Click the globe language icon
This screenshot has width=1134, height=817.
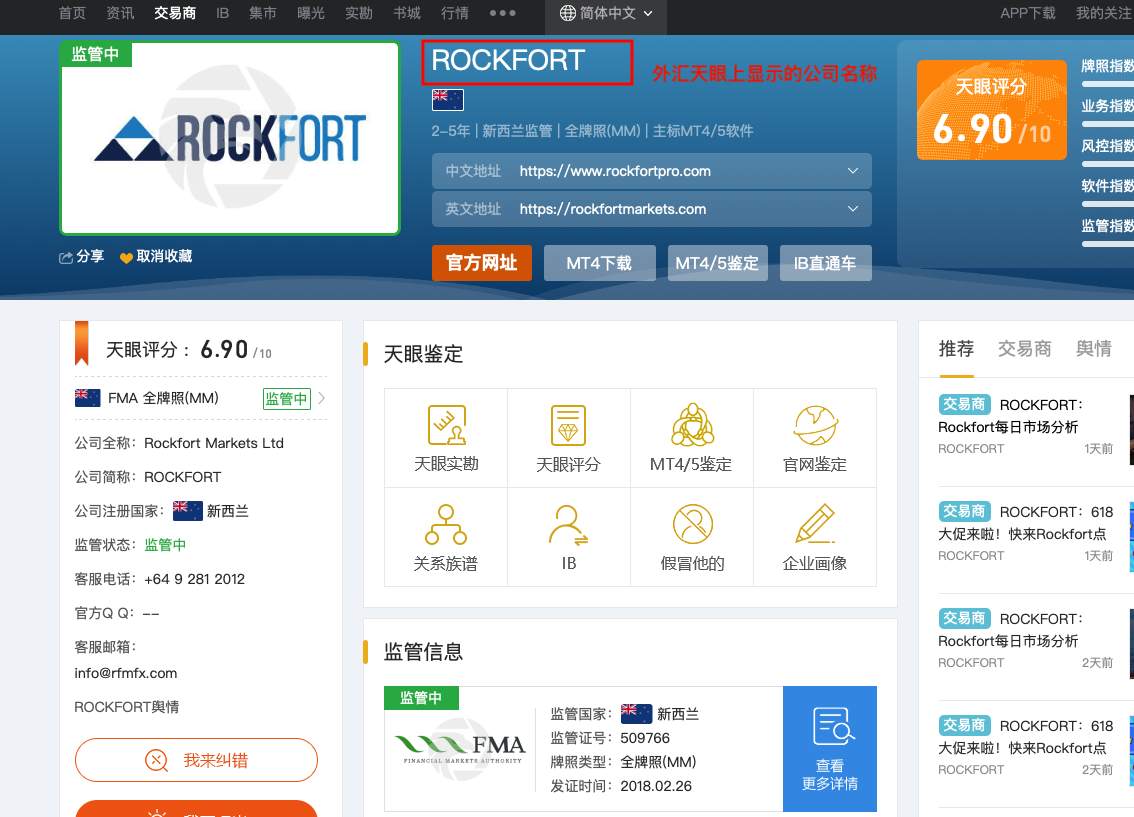click(568, 13)
